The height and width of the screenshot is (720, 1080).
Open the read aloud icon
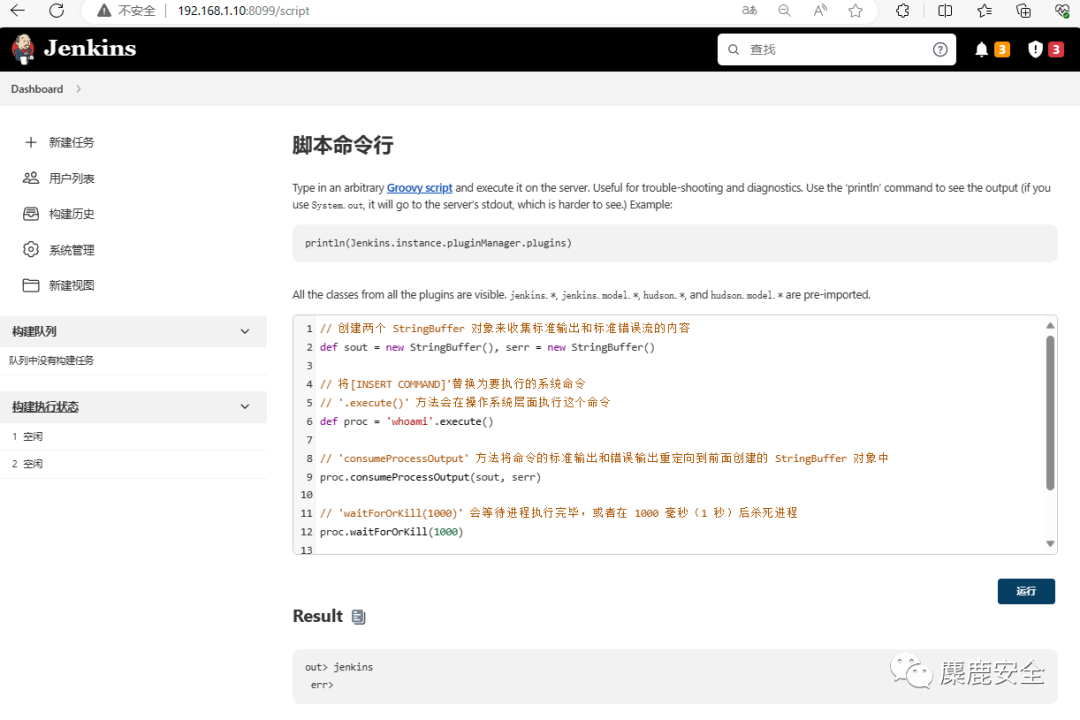pos(820,10)
